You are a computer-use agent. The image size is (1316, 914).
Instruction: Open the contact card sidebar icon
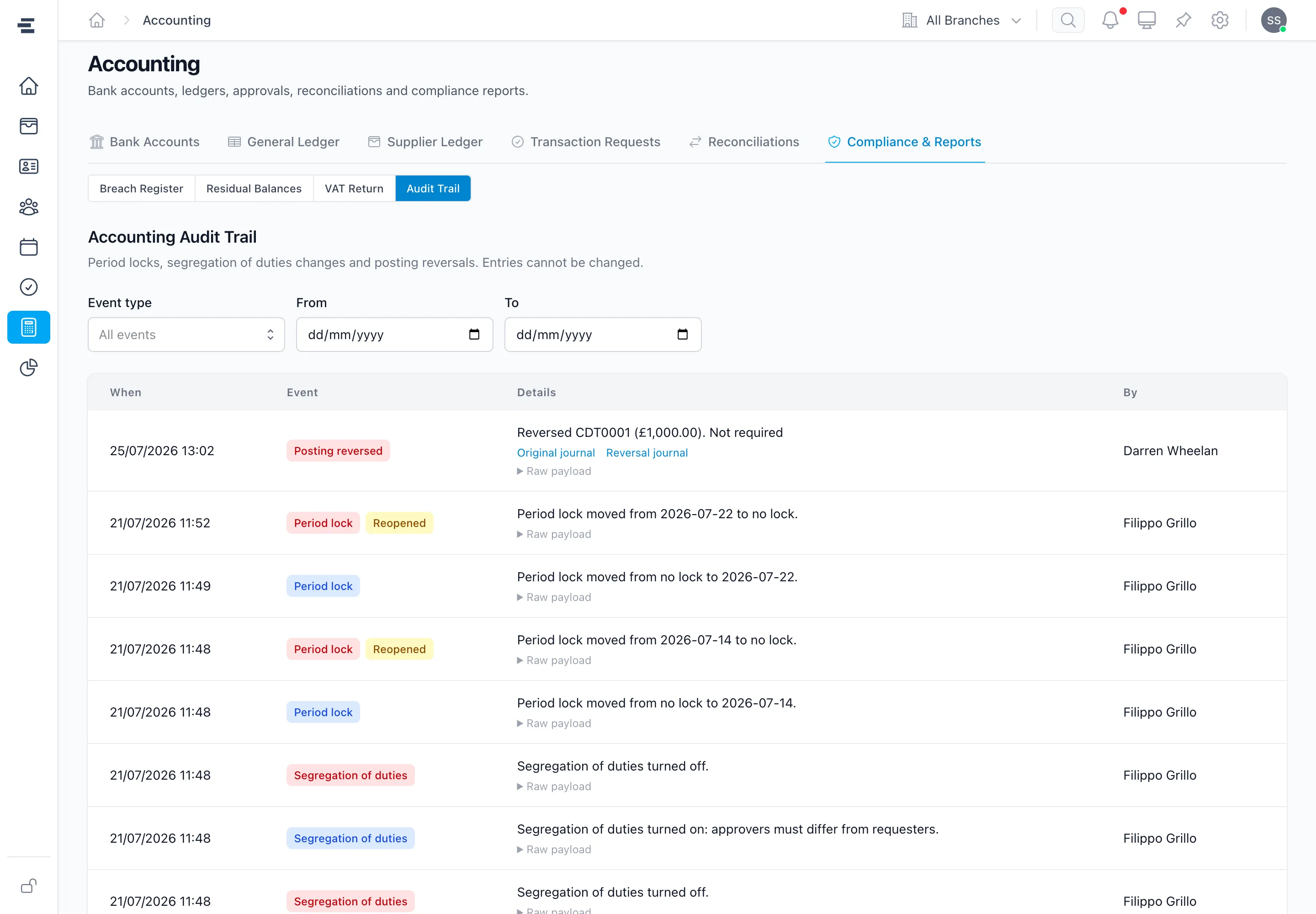29,167
